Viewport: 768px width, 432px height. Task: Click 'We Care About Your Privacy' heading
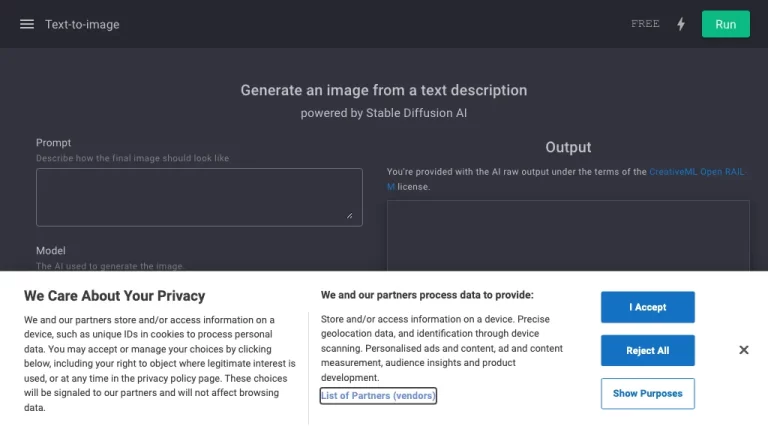[x=114, y=296]
